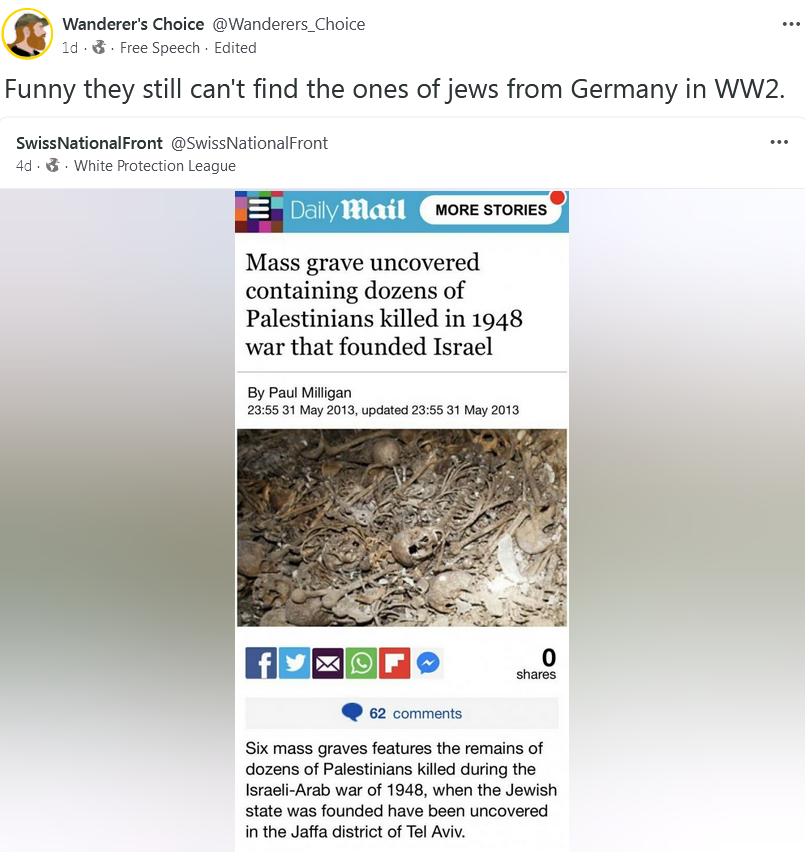Share the article by email icon
This screenshot has height=856, width=809.
(x=328, y=663)
